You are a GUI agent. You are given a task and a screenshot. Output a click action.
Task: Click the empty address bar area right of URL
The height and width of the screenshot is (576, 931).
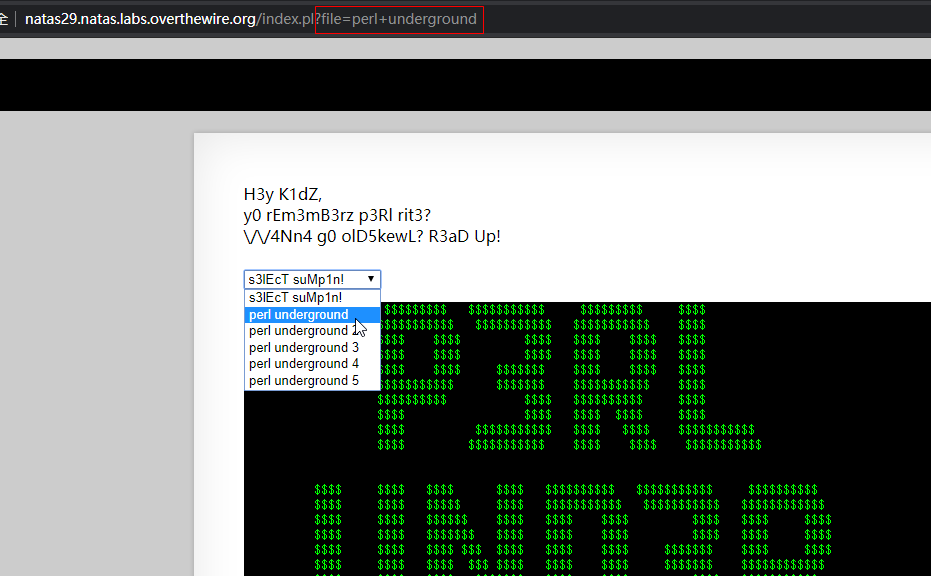pos(700,19)
